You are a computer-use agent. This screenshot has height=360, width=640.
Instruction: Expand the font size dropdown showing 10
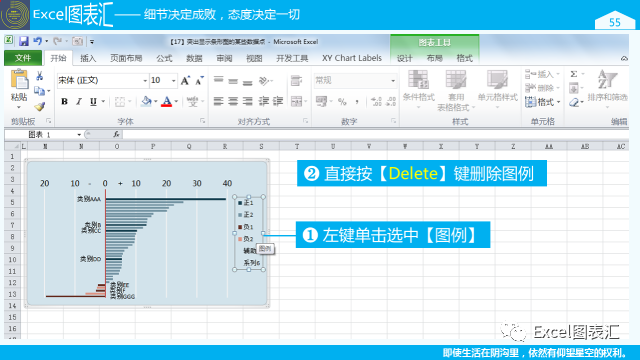(163, 80)
